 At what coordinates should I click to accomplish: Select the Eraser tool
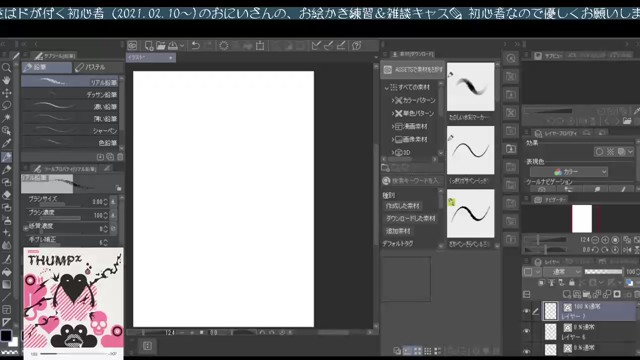click(6, 195)
